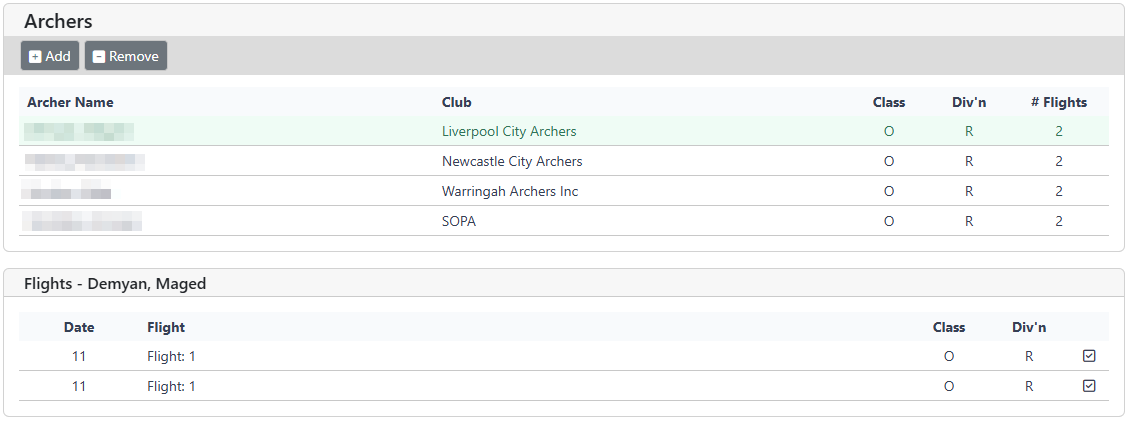
Task: Select the Newcastle City Archers row
Action: coord(512,161)
